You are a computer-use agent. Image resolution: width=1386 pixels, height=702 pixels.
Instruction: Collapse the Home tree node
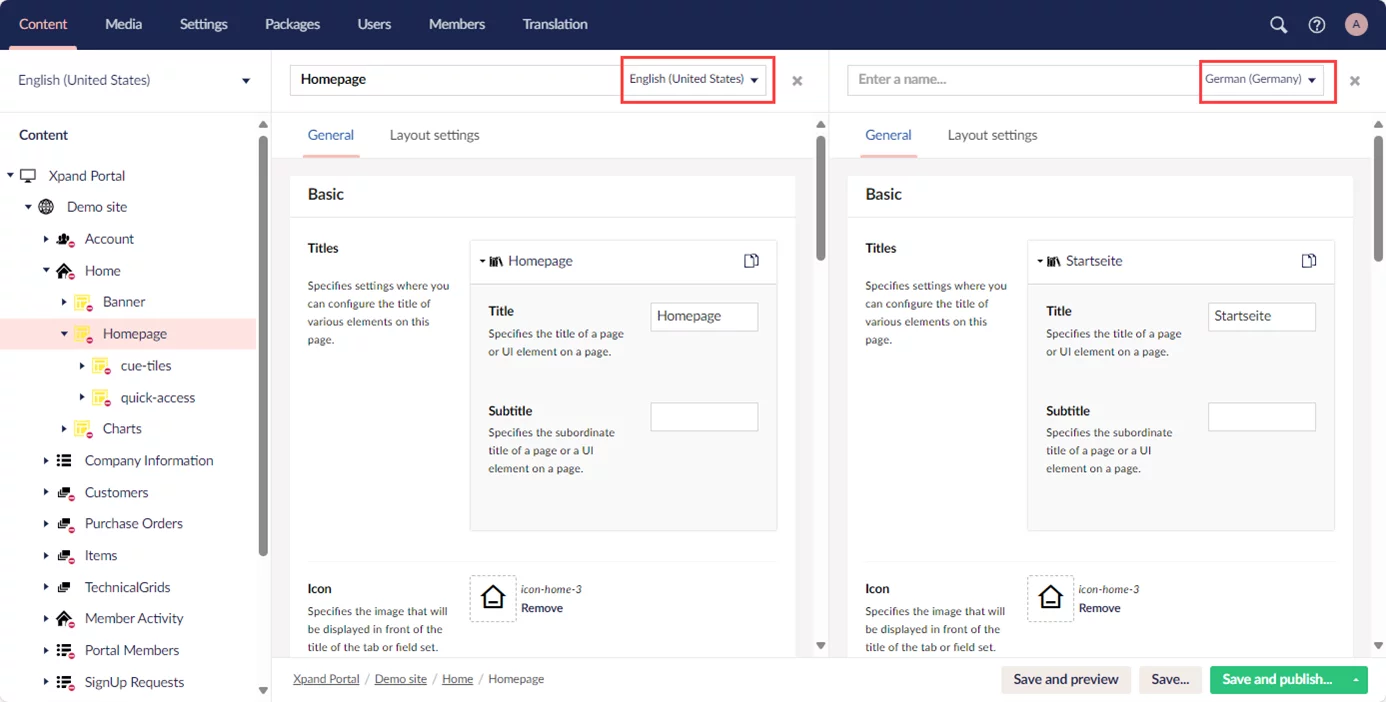coord(46,271)
